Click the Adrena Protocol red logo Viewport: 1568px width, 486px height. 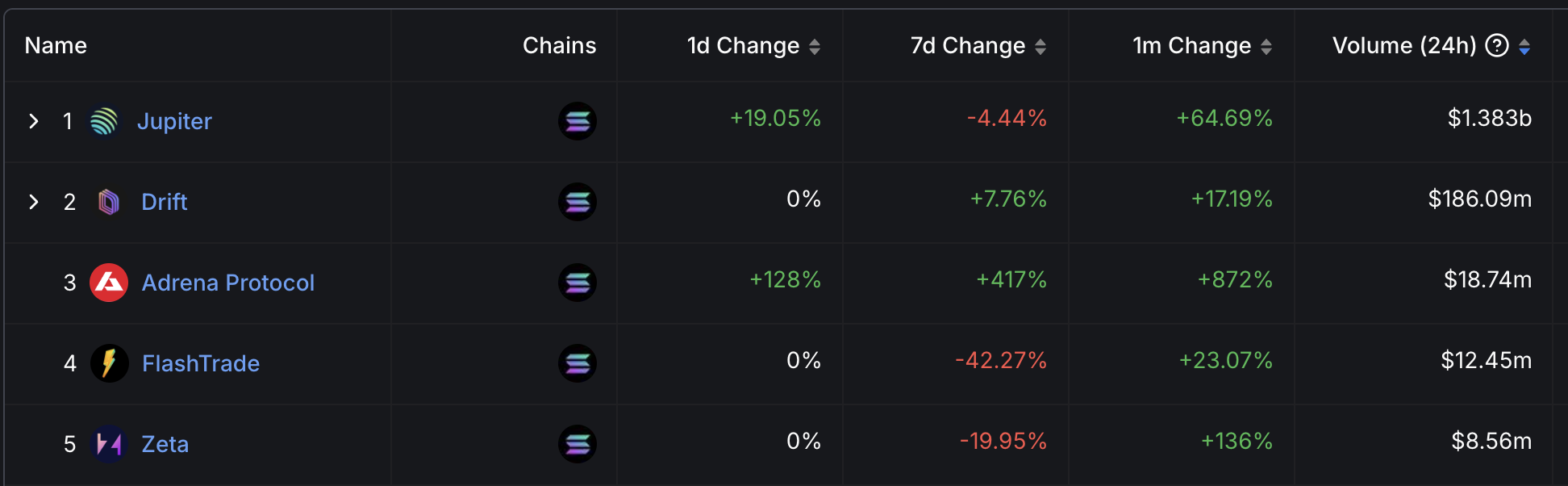[109, 283]
